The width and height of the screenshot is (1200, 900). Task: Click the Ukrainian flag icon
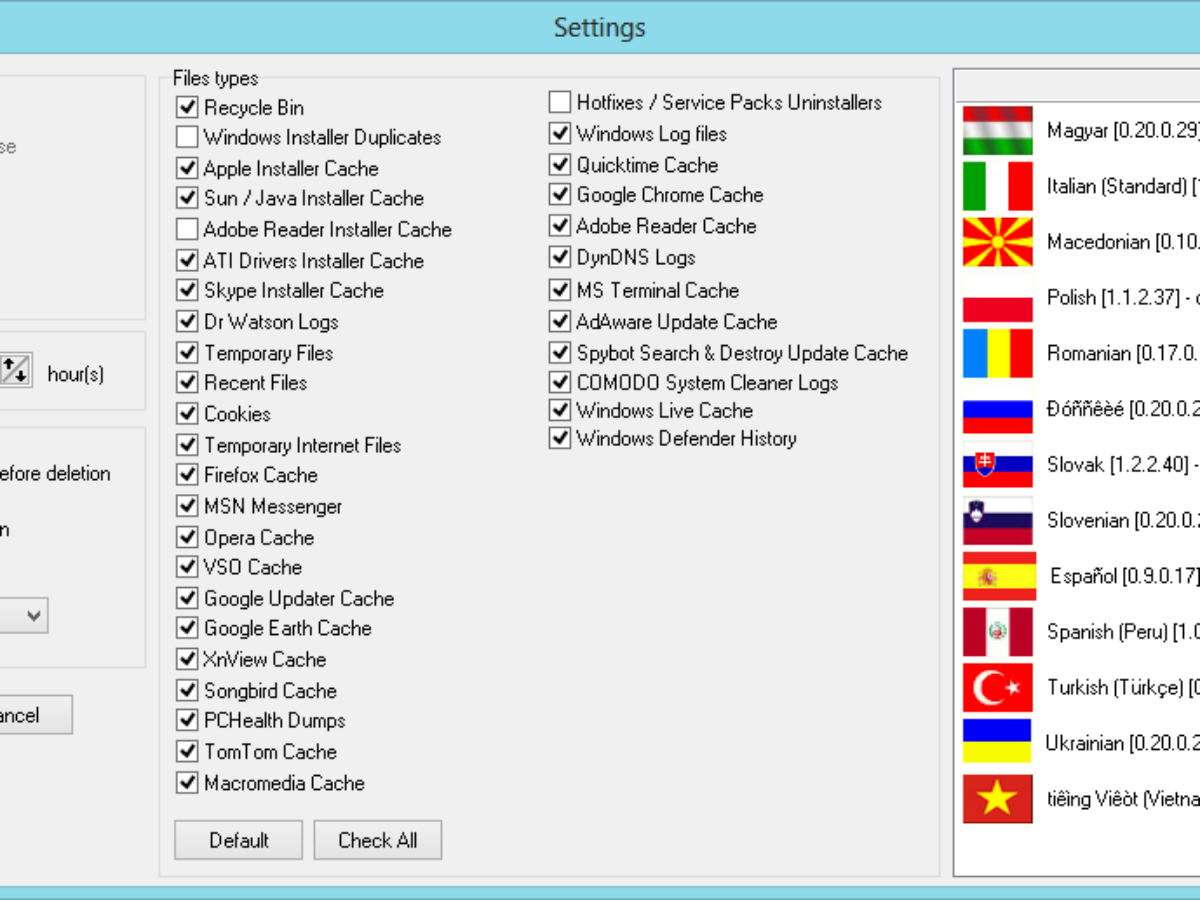coord(998,743)
